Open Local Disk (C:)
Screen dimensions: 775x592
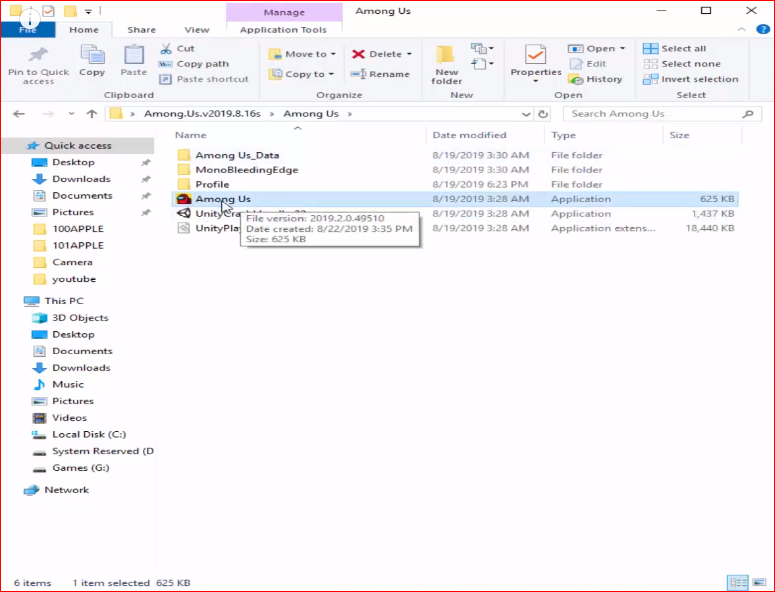click(89, 434)
